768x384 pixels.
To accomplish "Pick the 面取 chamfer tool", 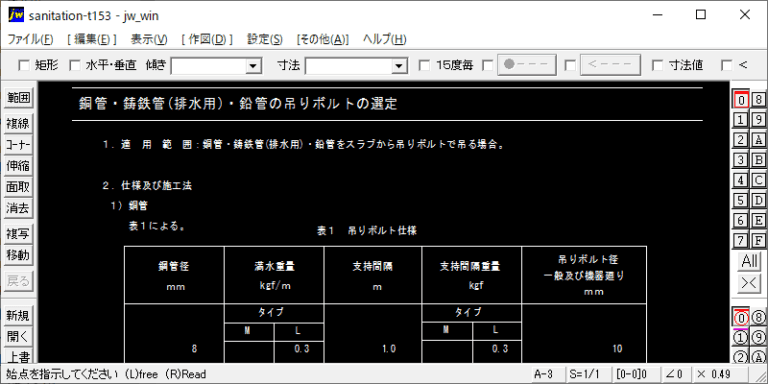I will 19,187.
